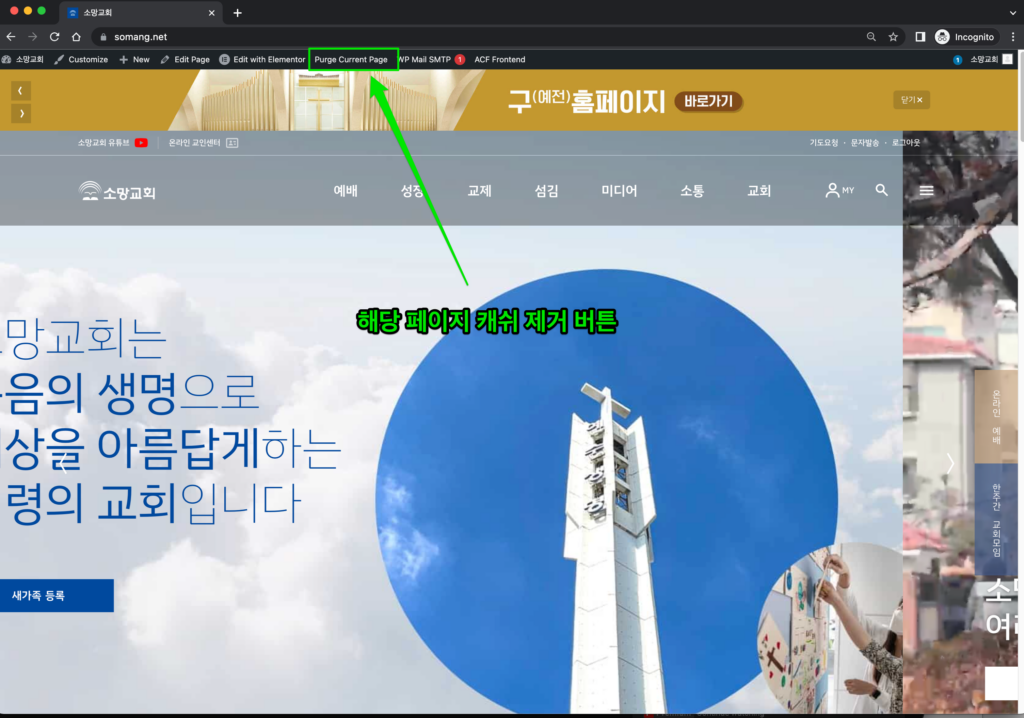The image size is (1024, 718).
Task: Open a new browser tab with plus
Action: pyautogui.click(x=238, y=13)
